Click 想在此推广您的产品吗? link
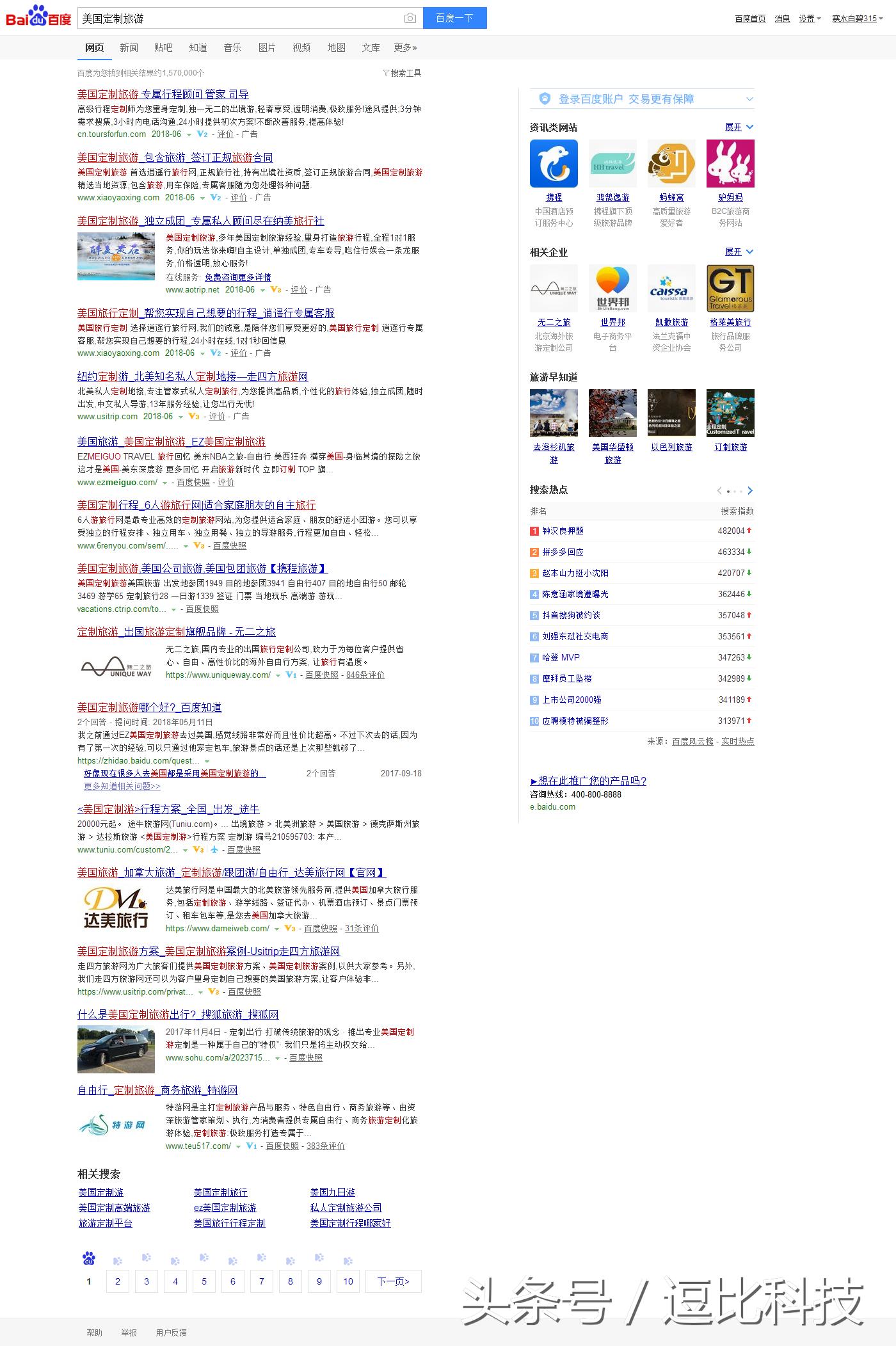The image size is (896, 1346). [588, 781]
